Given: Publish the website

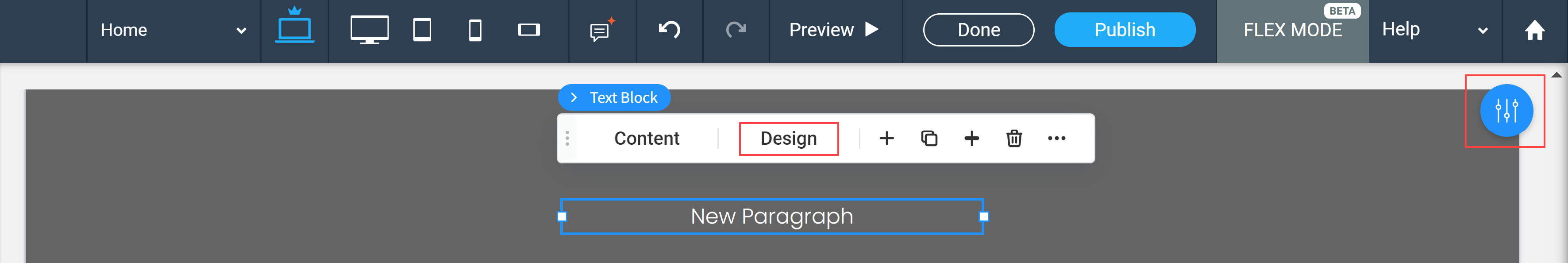Looking at the screenshot, I should [x=1124, y=29].
